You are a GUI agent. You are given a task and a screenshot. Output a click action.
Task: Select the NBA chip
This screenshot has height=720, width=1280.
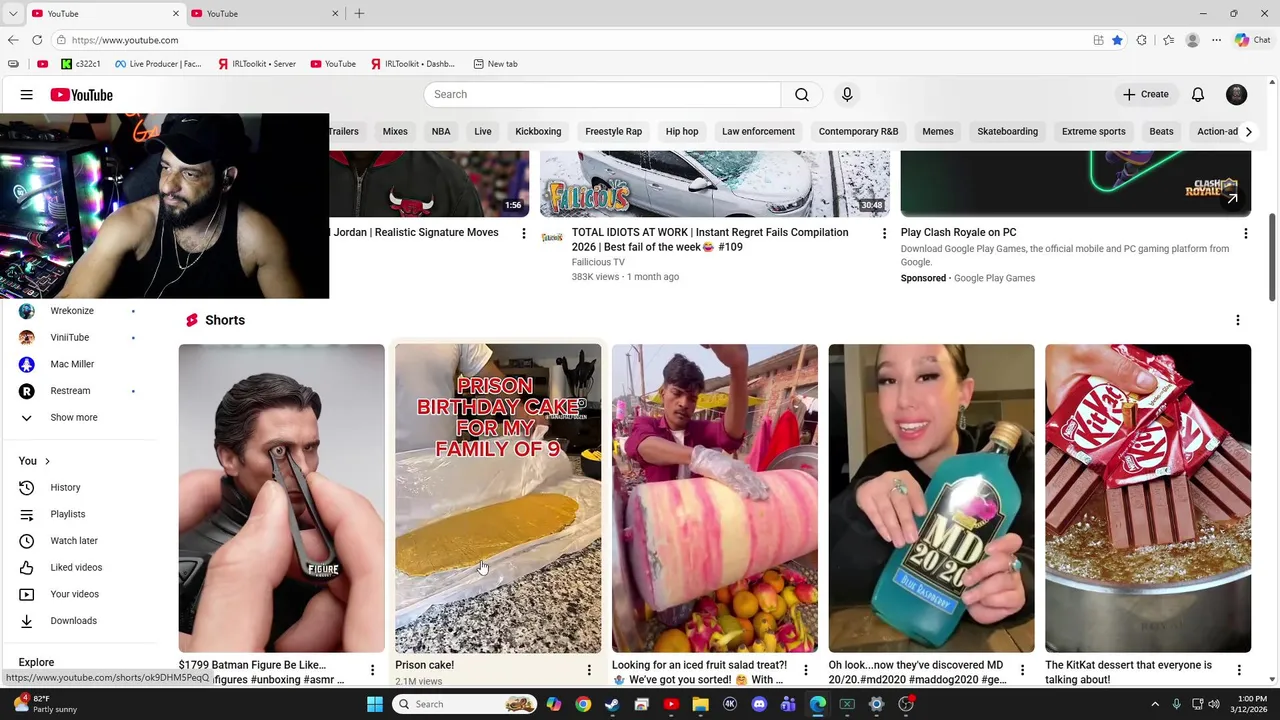(x=441, y=131)
